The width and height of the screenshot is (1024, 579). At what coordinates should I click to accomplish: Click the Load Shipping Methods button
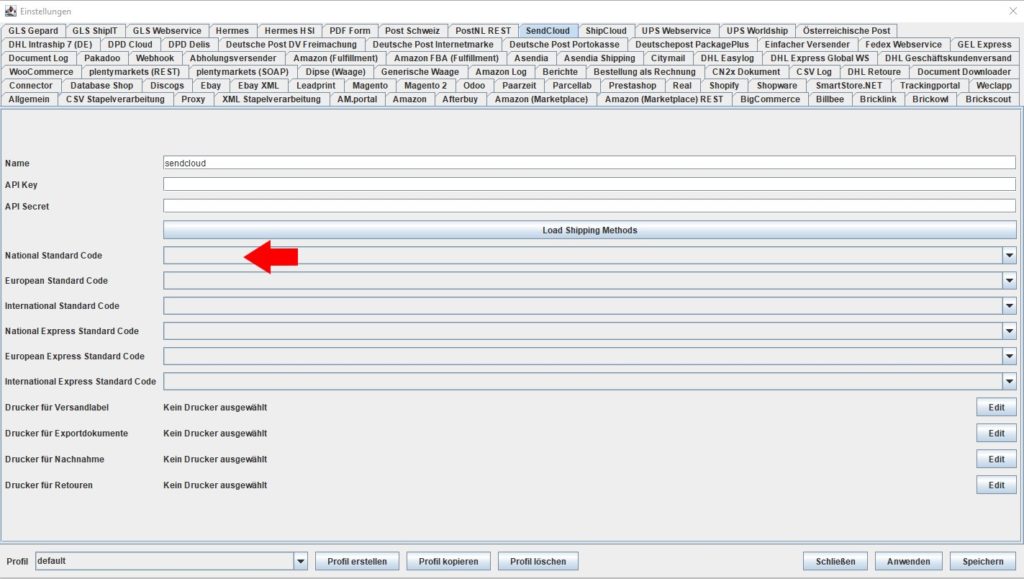pyautogui.click(x=590, y=230)
